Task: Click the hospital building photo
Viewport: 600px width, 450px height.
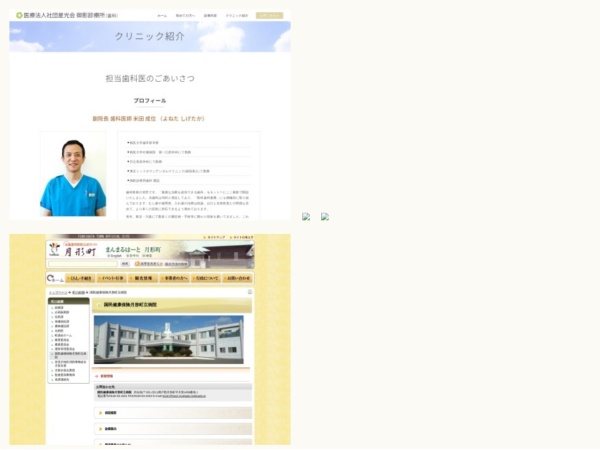Action: coord(169,339)
